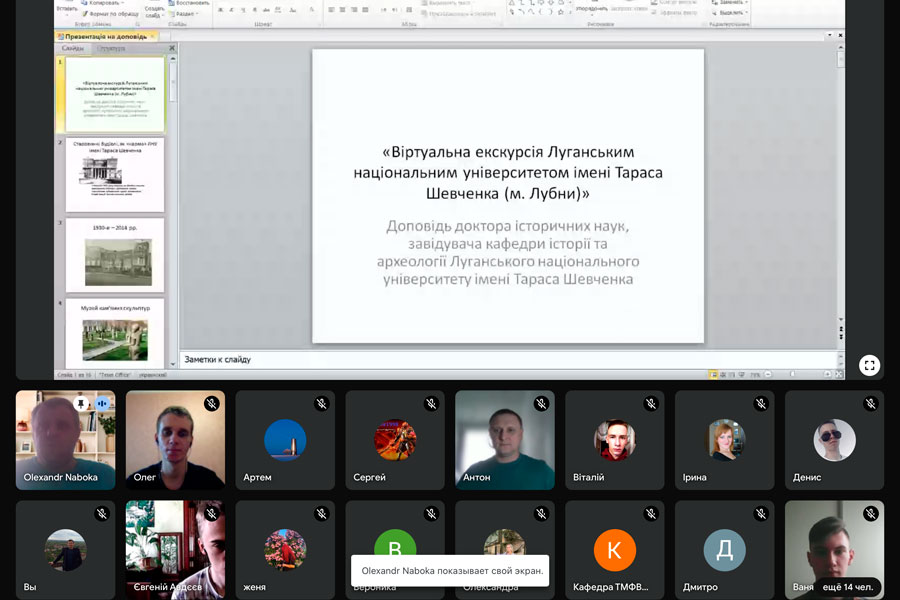
Task: Click the normal view icon in status bar
Action: 715,375
